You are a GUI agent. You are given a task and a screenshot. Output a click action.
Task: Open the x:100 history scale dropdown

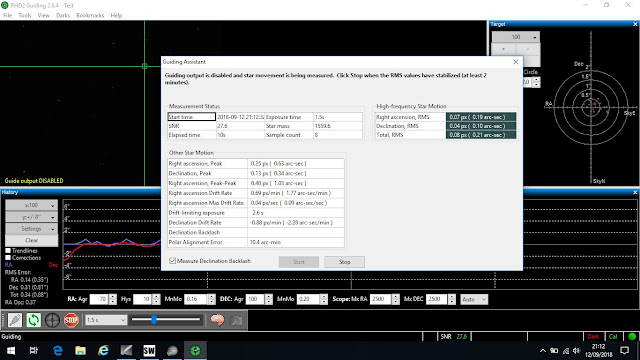coord(31,205)
